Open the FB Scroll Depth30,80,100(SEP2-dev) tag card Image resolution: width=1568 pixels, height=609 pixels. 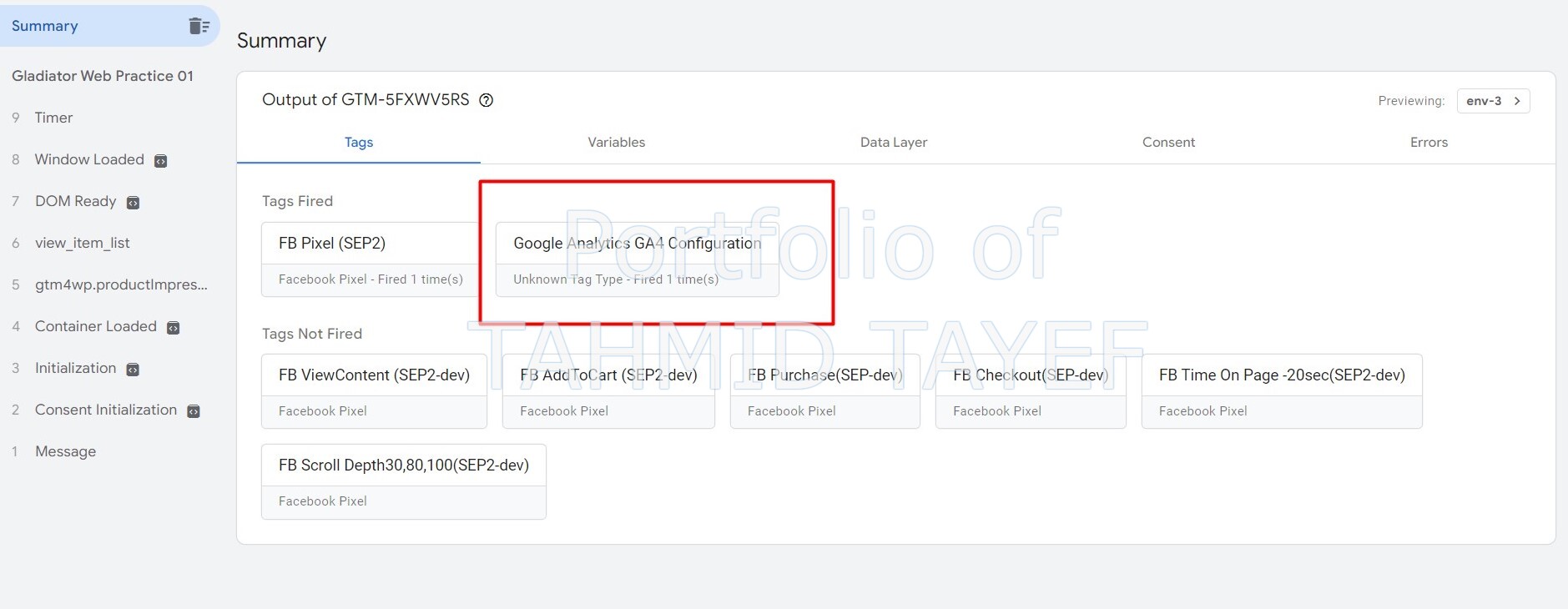click(x=404, y=481)
